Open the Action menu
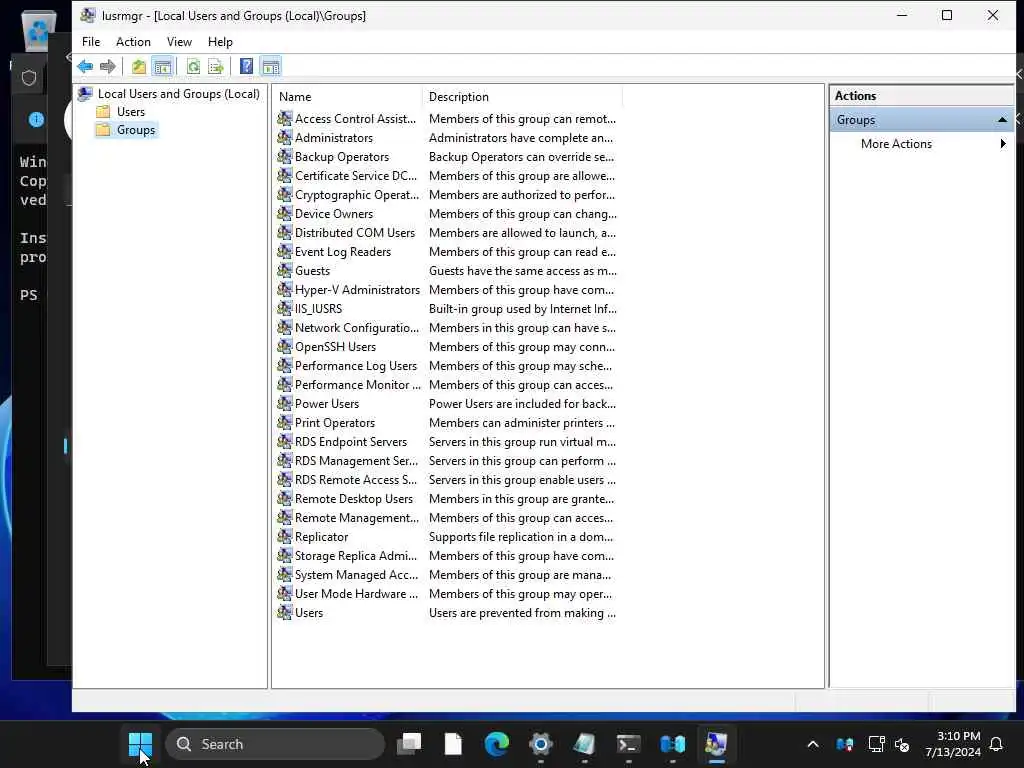Screen dimensions: 1024x768 (x=133, y=42)
